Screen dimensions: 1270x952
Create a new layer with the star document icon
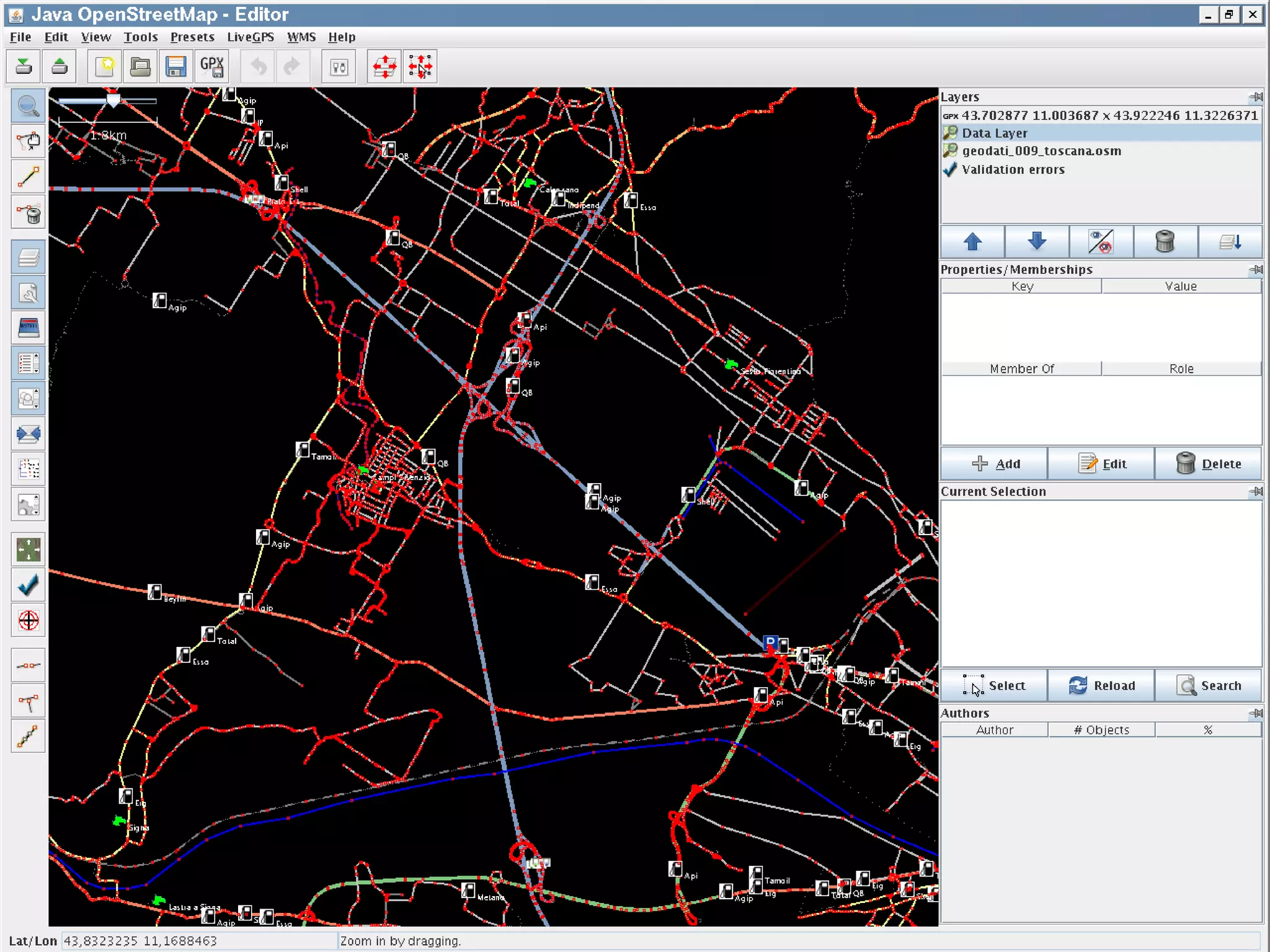[105, 66]
